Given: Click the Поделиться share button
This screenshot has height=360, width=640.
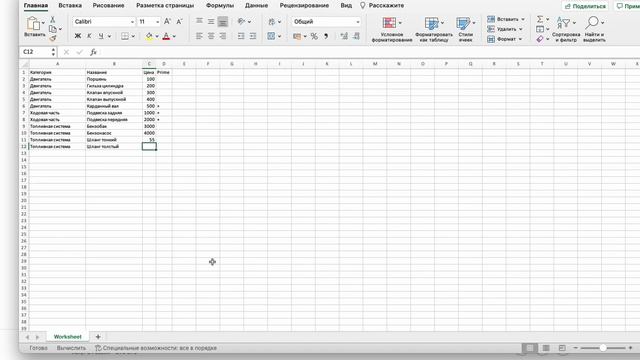Looking at the screenshot, I should [585, 6].
